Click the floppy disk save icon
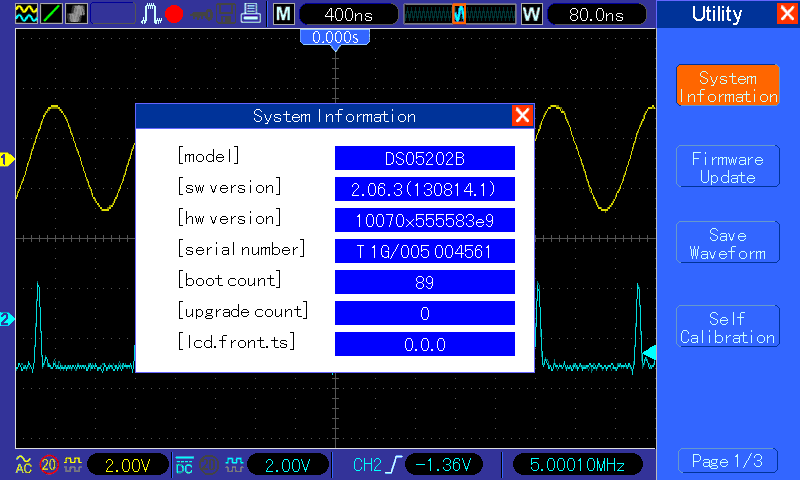This screenshot has width=800, height=480. coord(226,14)
